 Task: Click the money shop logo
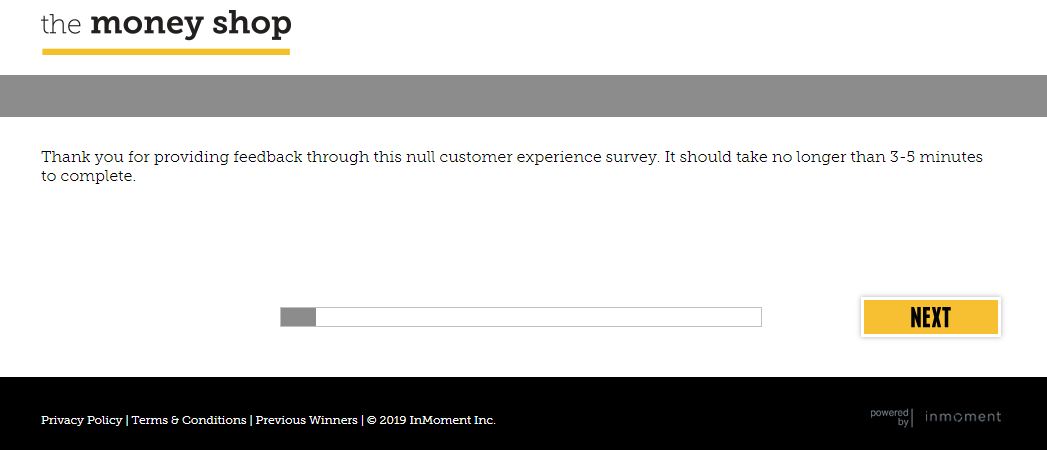[166, 24]
